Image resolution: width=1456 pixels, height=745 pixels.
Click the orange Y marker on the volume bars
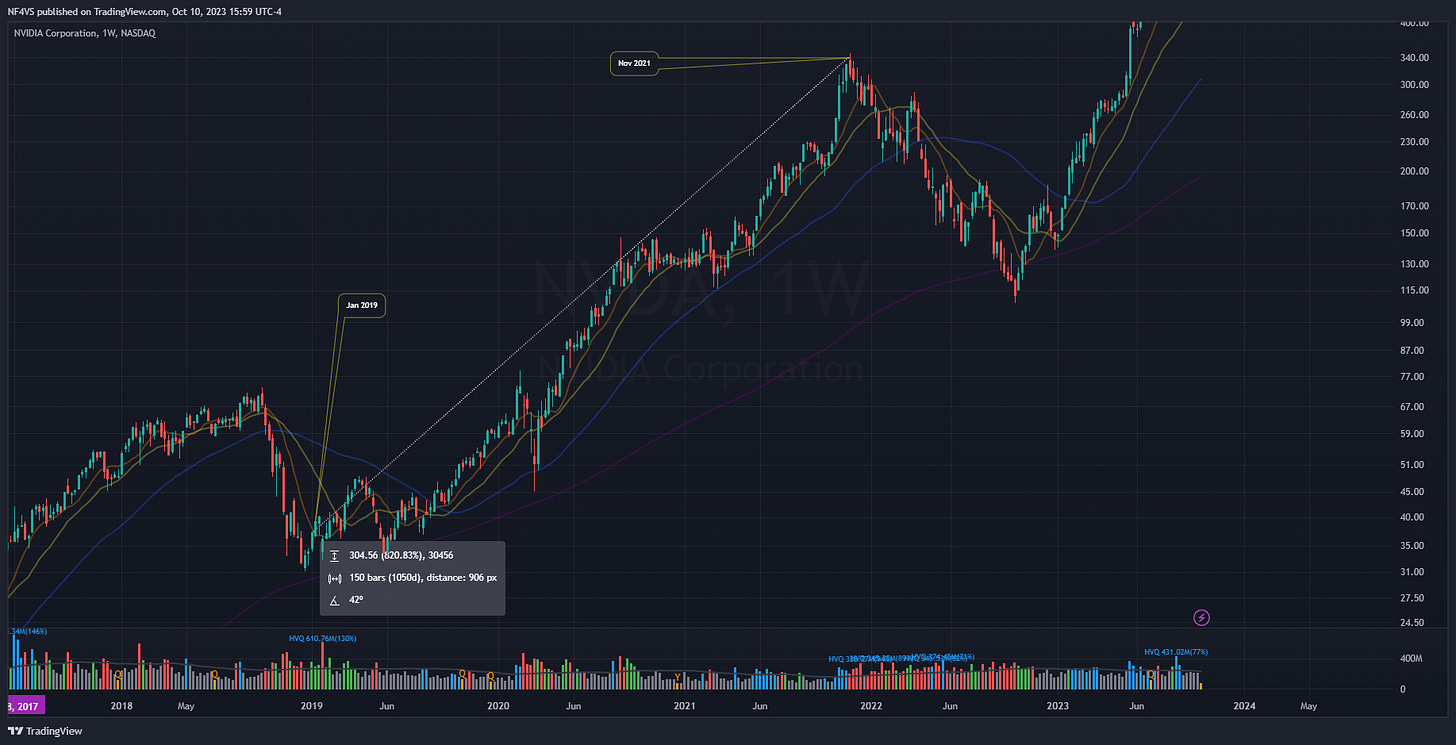pos(679,677)
